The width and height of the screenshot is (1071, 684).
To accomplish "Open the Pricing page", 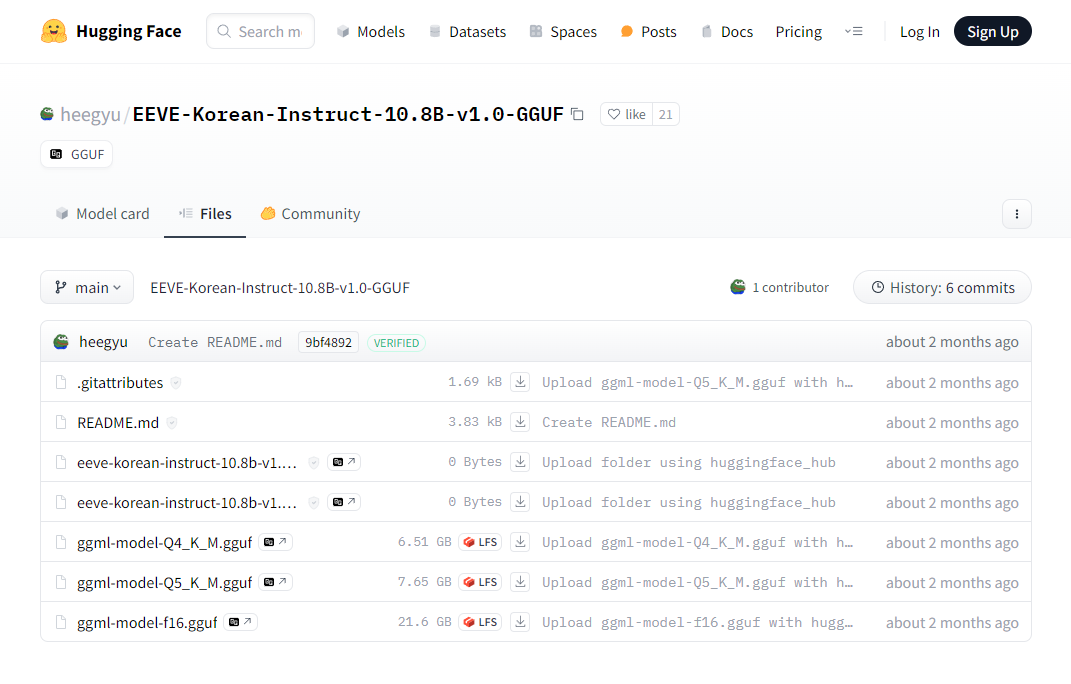I will [x=798, y=31].
